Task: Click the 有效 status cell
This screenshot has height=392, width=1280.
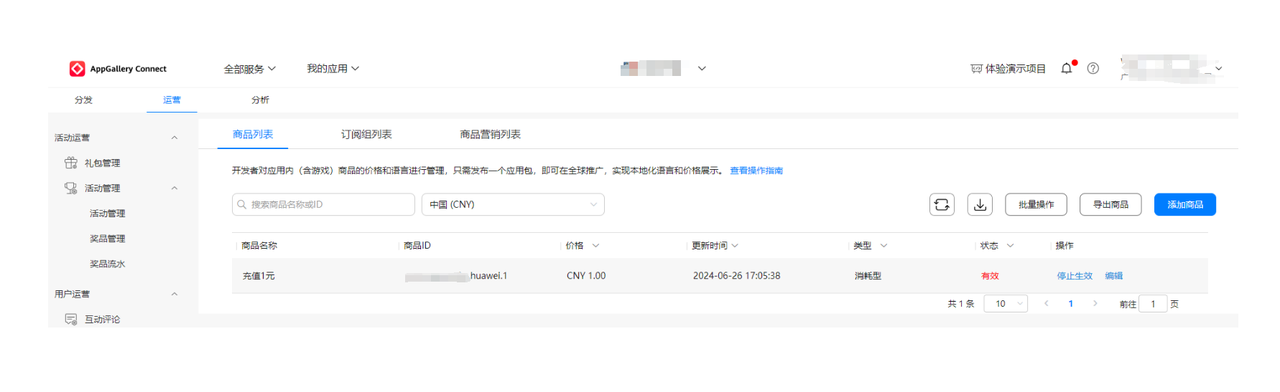Action: tap(990, 276)
